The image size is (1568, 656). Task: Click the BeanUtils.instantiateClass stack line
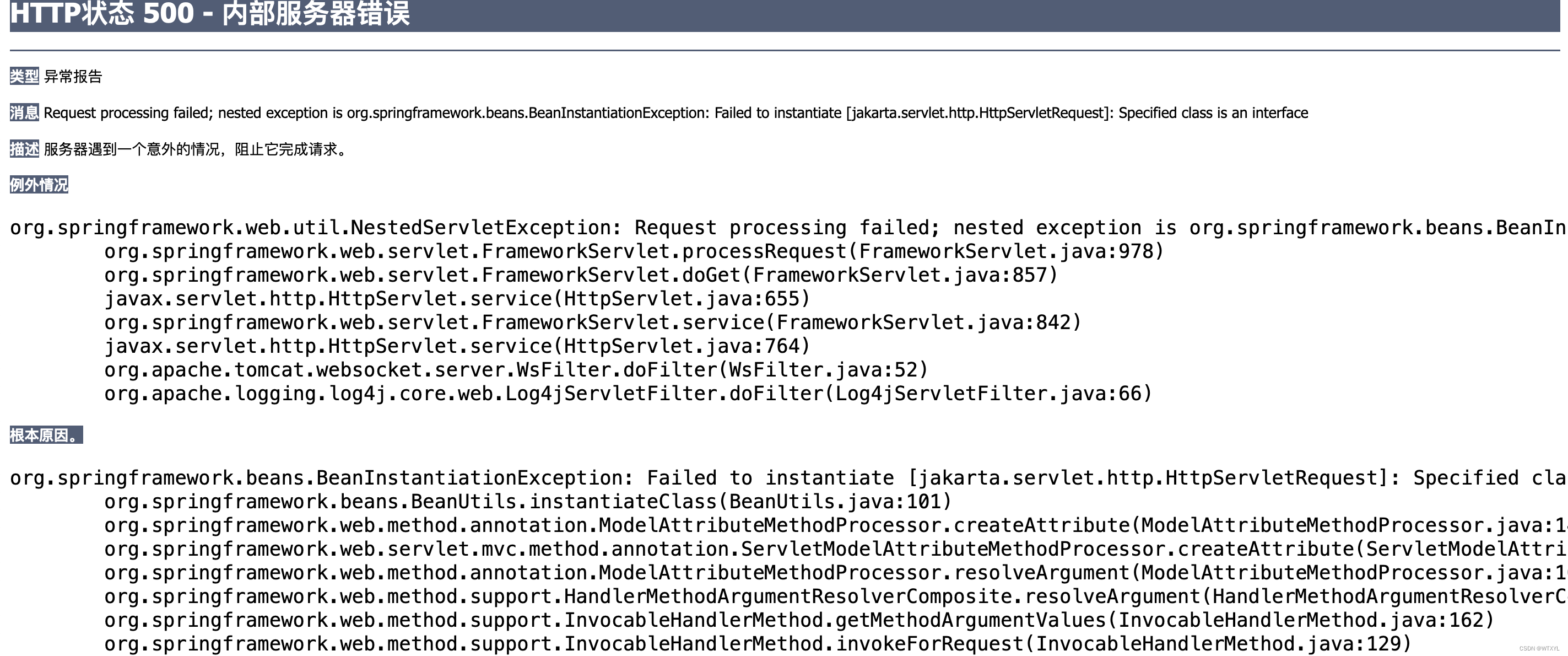pos(527,502)
